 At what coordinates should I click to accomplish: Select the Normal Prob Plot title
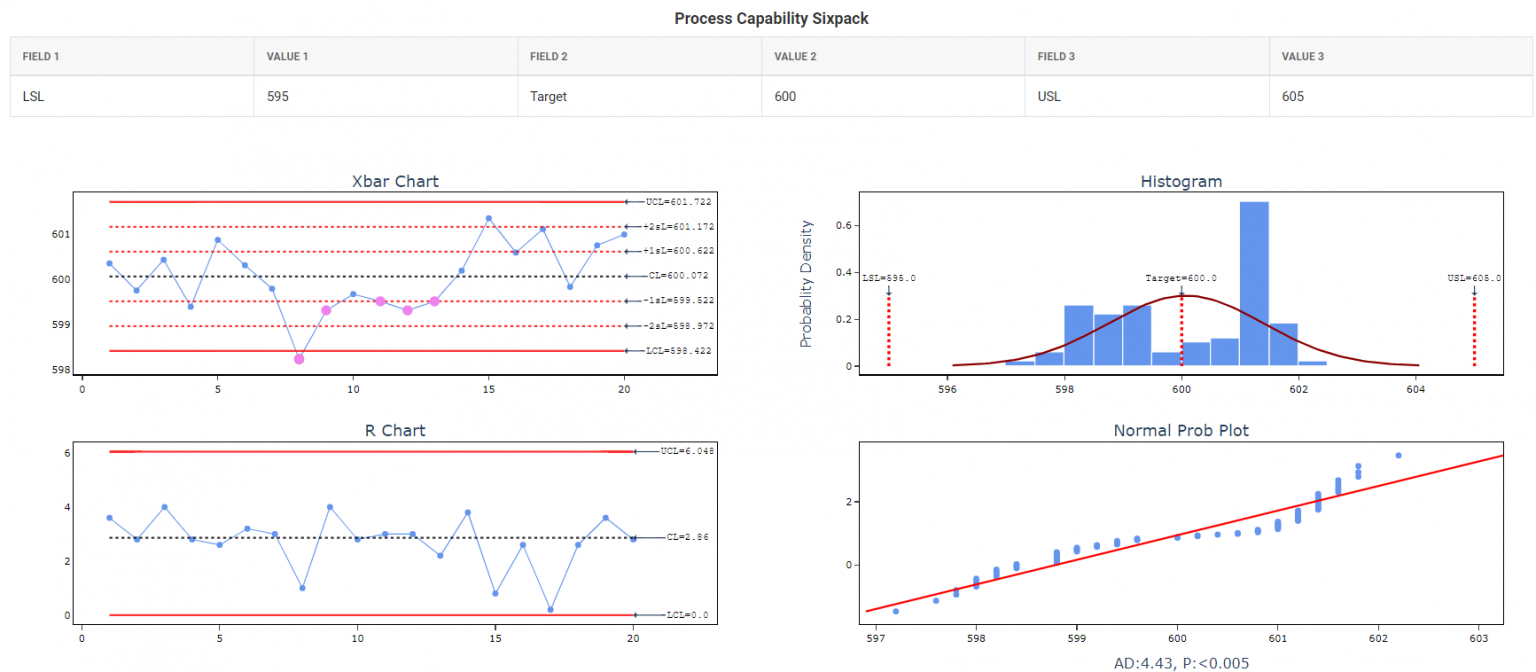click(1180, 431)
